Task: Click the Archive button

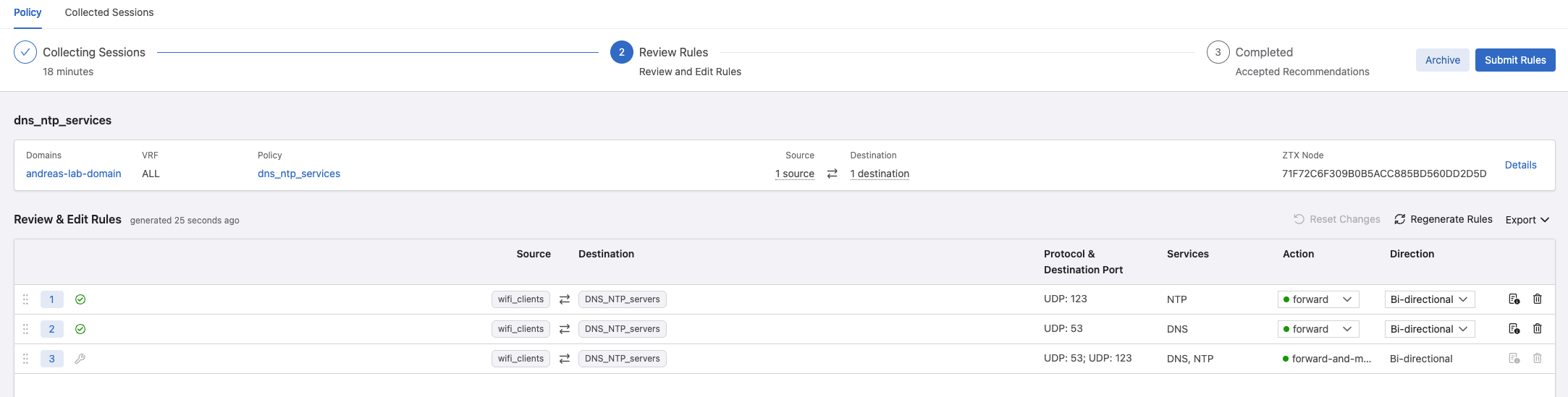Action: [x=1442, y=60]
